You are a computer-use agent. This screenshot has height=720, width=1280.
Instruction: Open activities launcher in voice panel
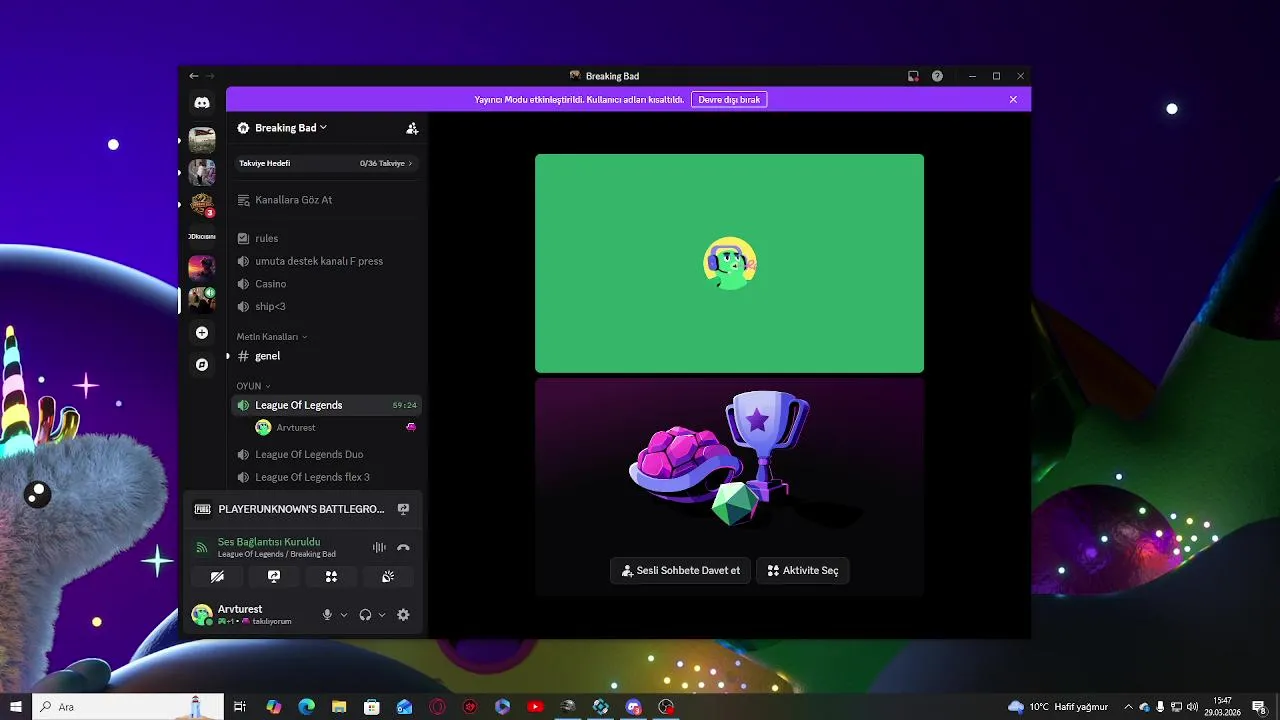pyautogui.click(x=331, y=577)
